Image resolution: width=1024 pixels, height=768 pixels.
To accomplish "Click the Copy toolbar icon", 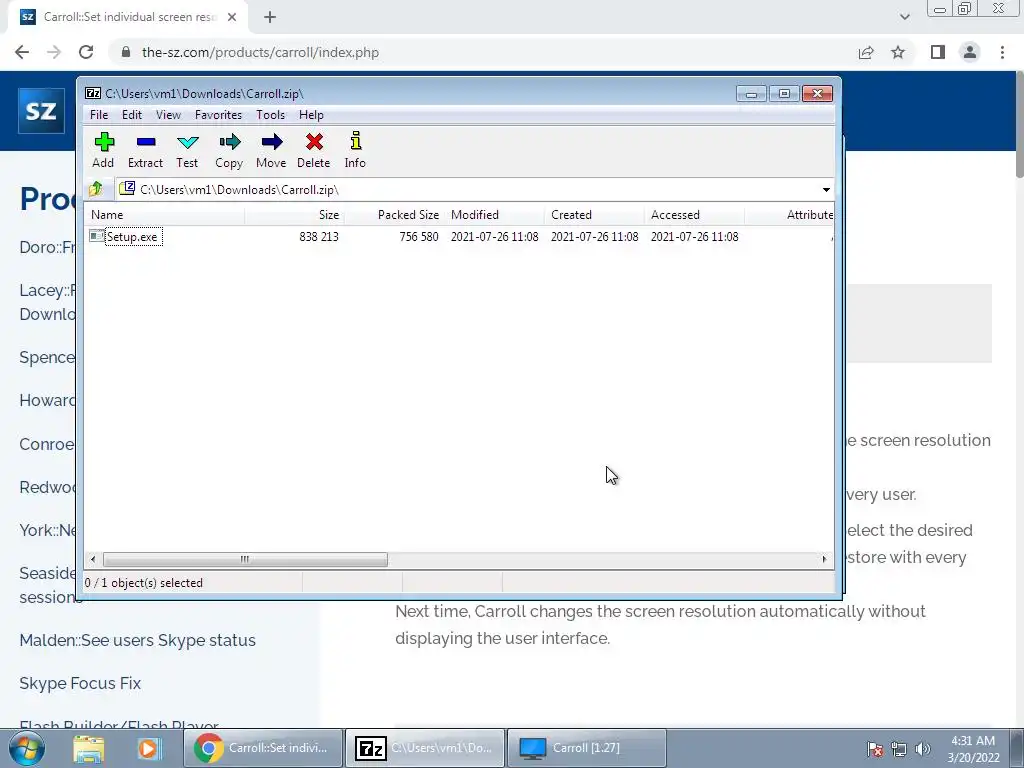I will click(229, 151).
